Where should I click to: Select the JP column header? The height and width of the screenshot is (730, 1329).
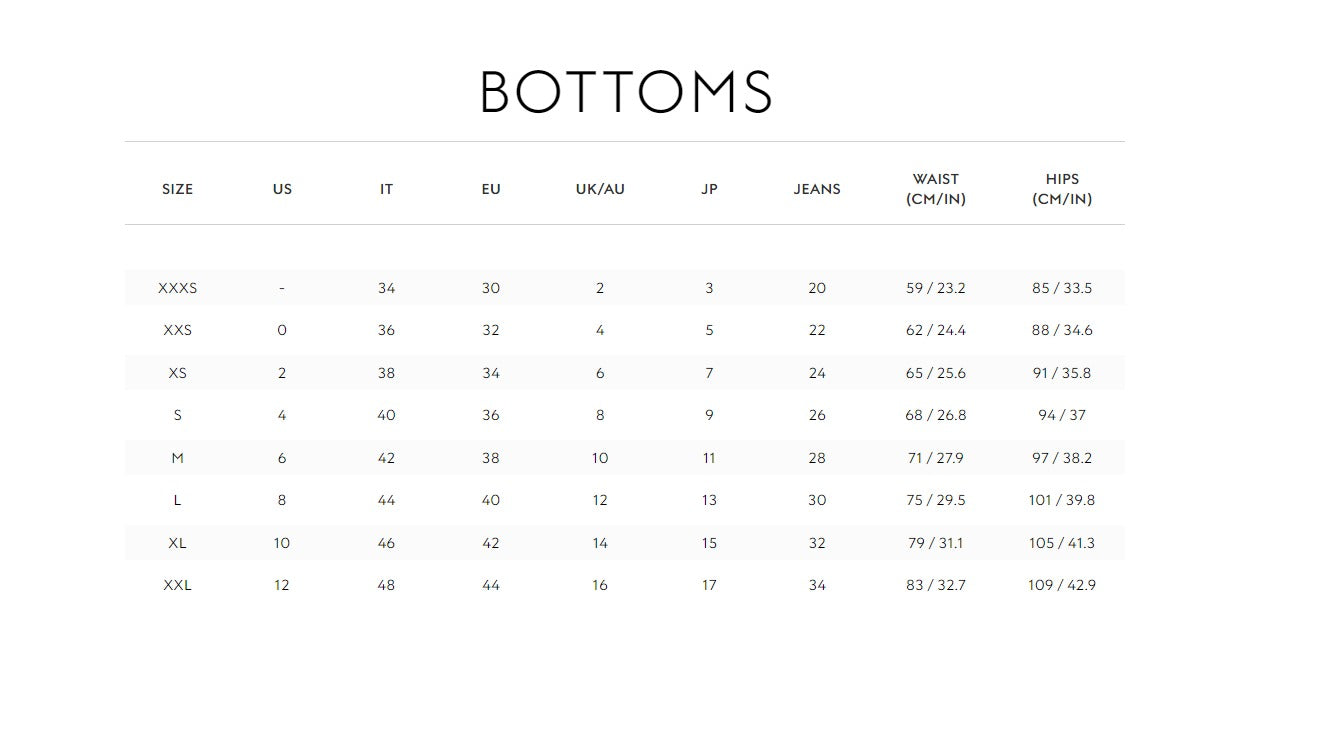click(x=709, y=189)
